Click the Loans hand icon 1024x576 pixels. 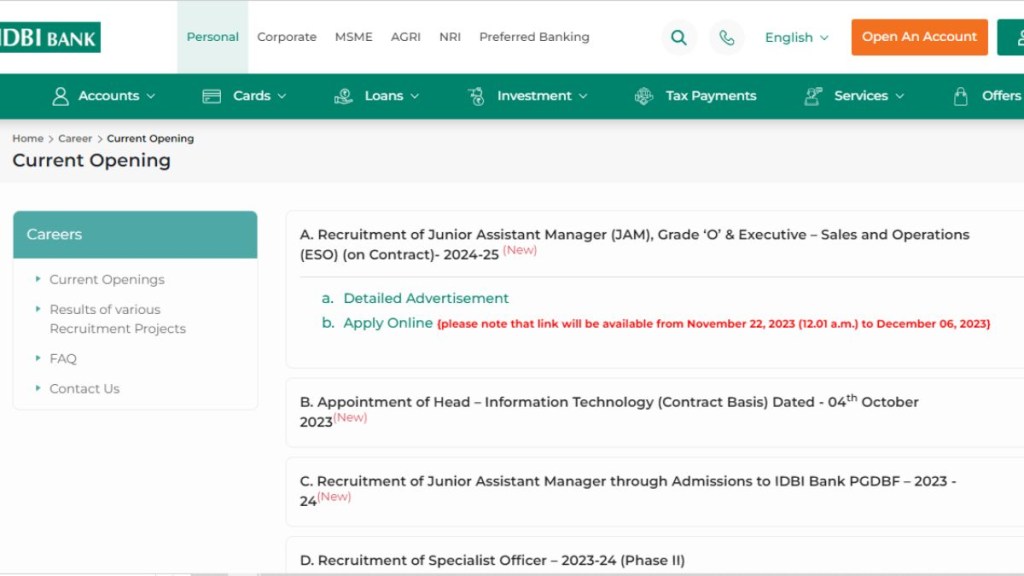(344, 96)
